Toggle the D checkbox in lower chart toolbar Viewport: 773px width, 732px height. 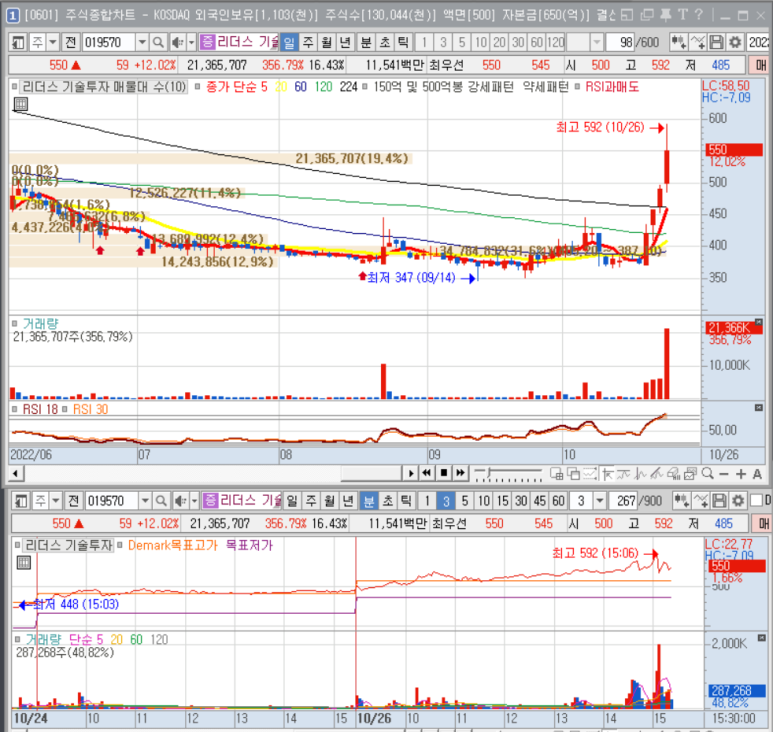(756, 501)
